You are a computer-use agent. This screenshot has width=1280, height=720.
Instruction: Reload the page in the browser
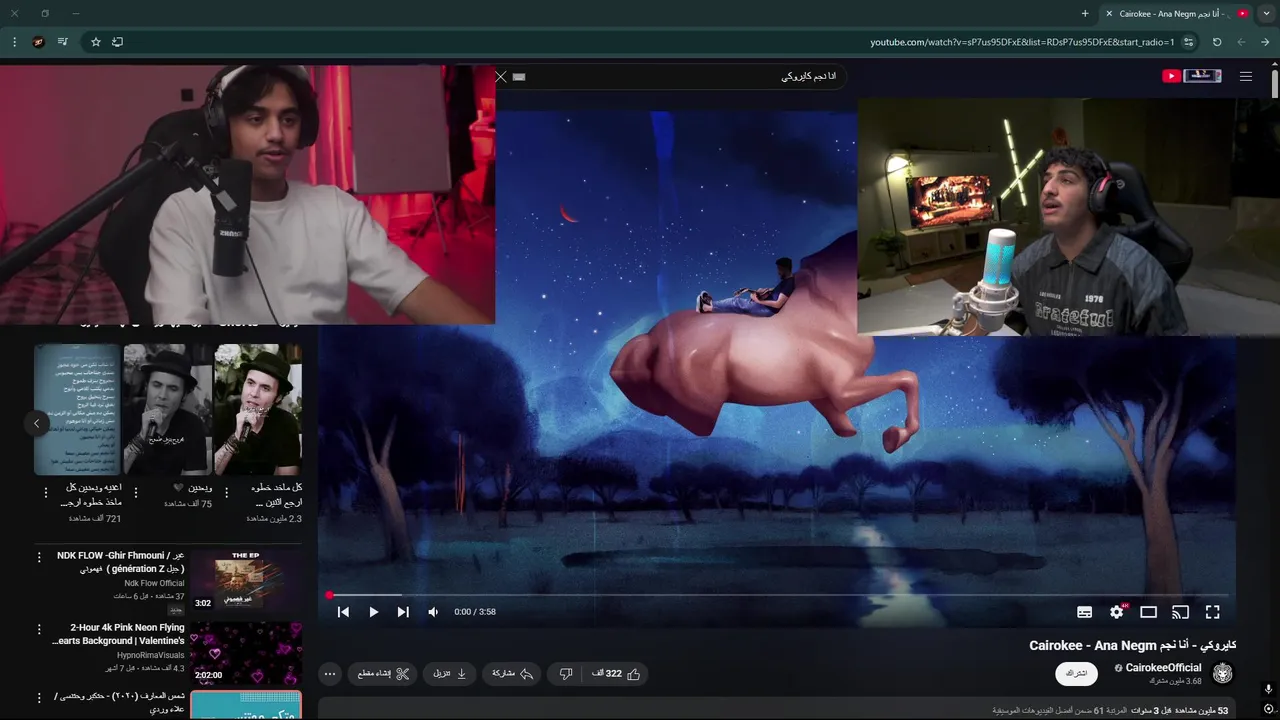tap(1217, 42)
